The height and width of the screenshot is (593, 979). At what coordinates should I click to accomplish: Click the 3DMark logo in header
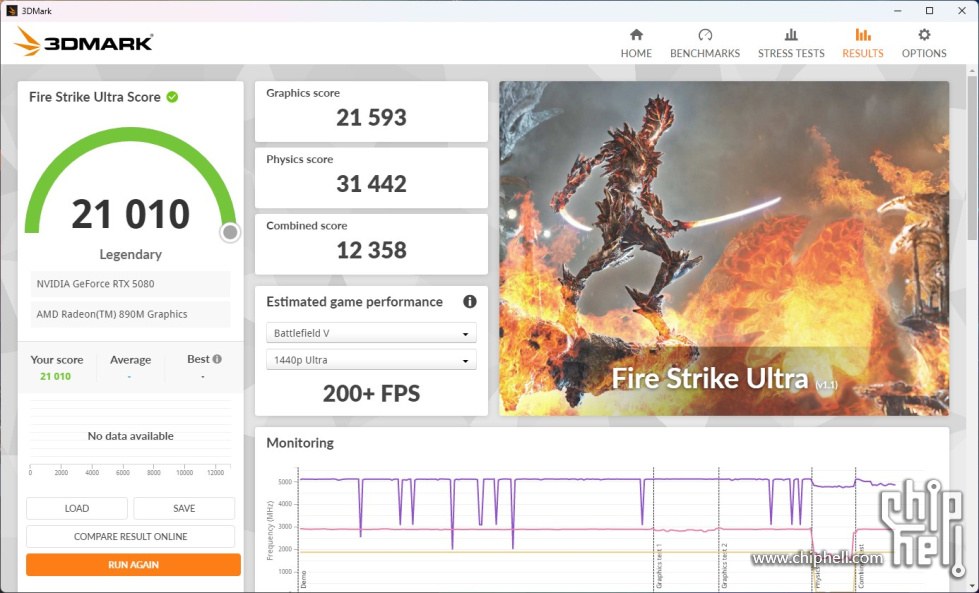click(84, 42)
